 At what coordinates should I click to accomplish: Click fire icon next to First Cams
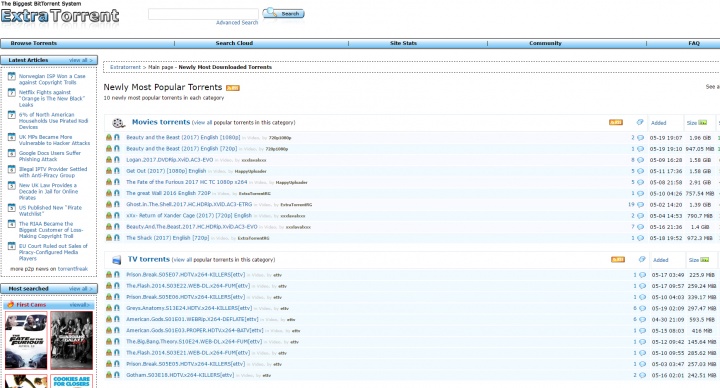coord(11,305)
